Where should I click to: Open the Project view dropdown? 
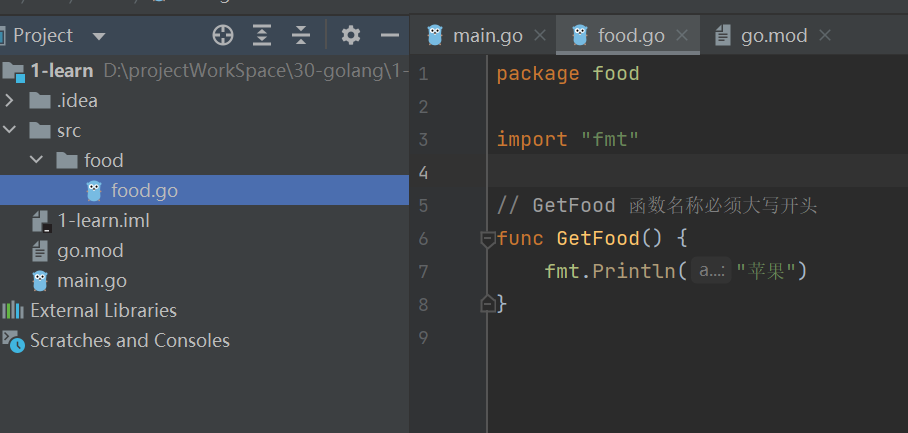click(98, 37)
